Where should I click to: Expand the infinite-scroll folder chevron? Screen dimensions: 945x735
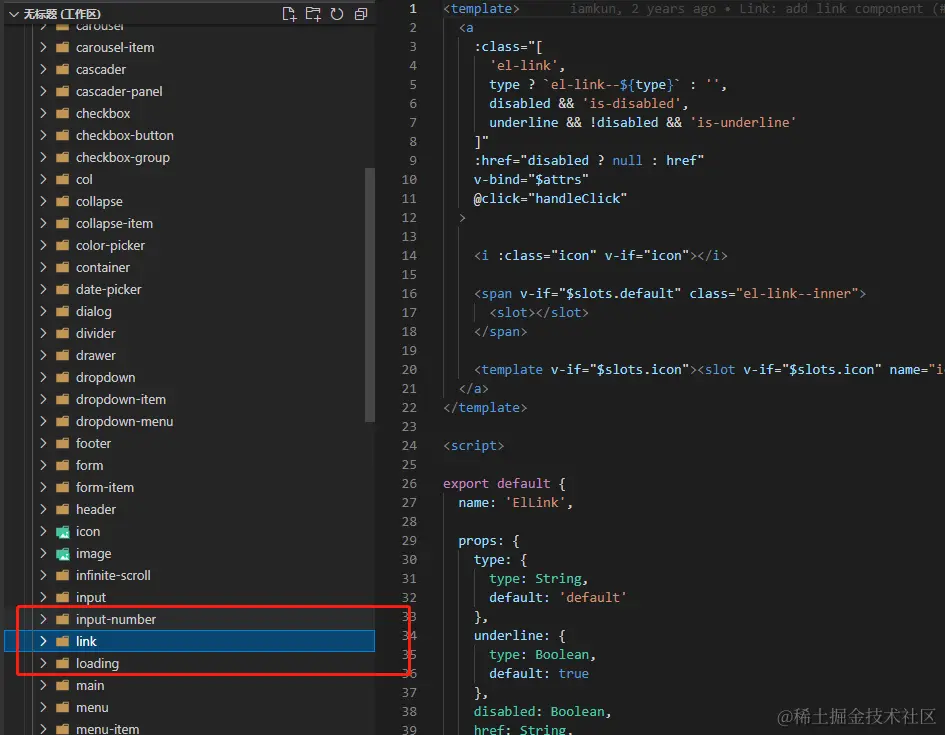43,575
